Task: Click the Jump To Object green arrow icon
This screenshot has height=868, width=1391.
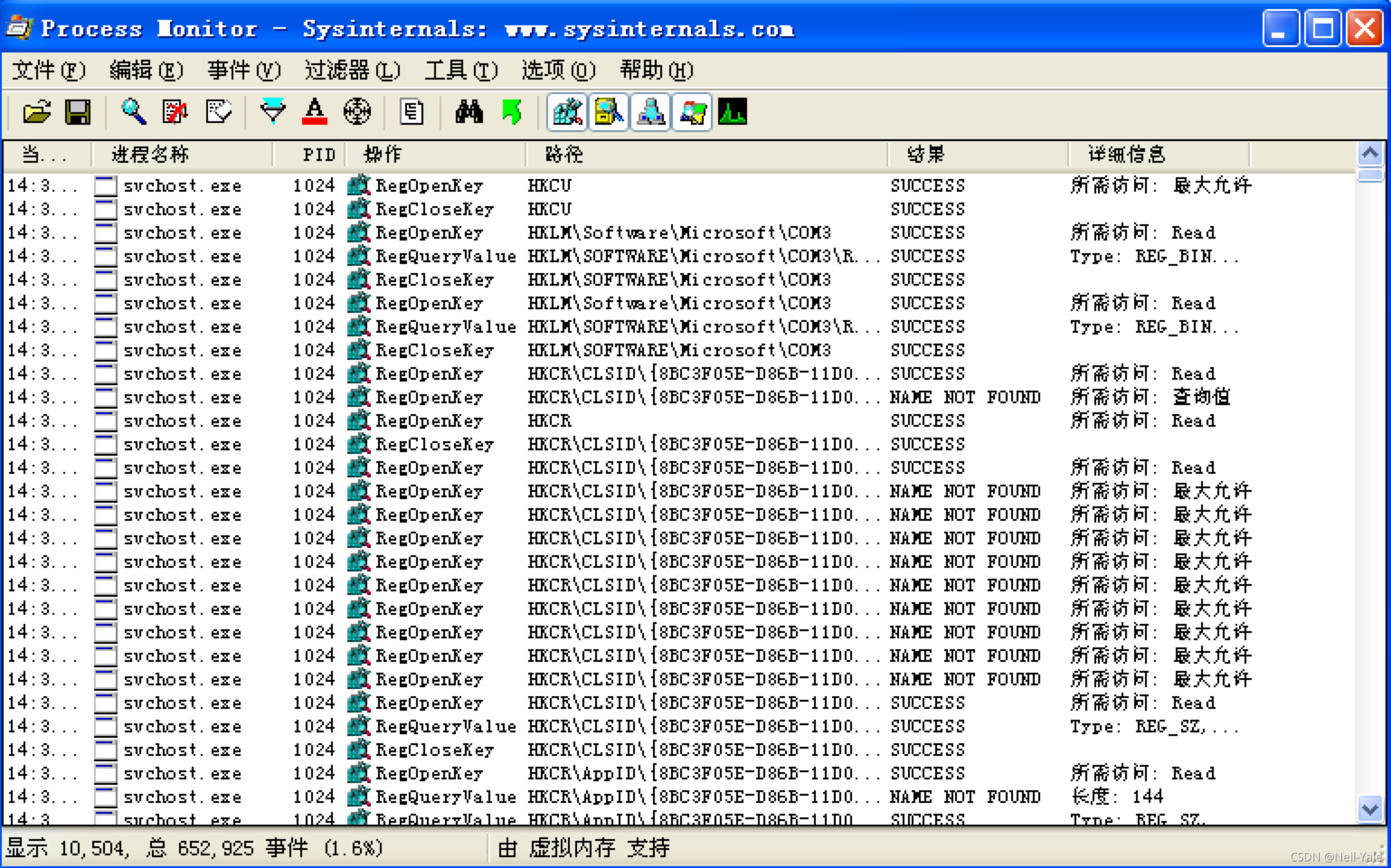Action: tap(511, 112)
